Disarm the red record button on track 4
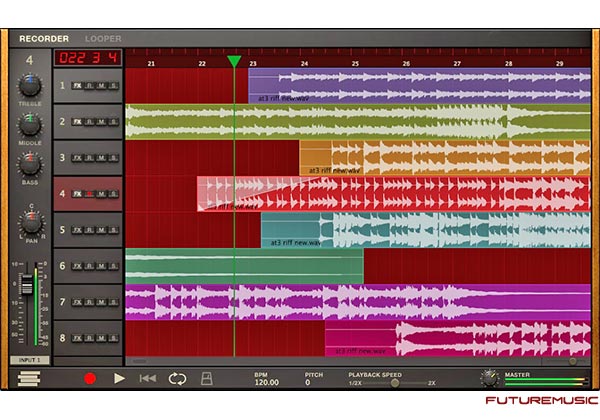This screenshot has height=420, width=600. tap(89, 194)
